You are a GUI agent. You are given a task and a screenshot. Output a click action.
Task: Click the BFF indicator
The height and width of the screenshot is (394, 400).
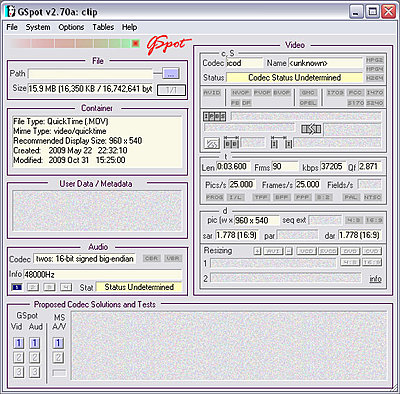click(282, 197)
